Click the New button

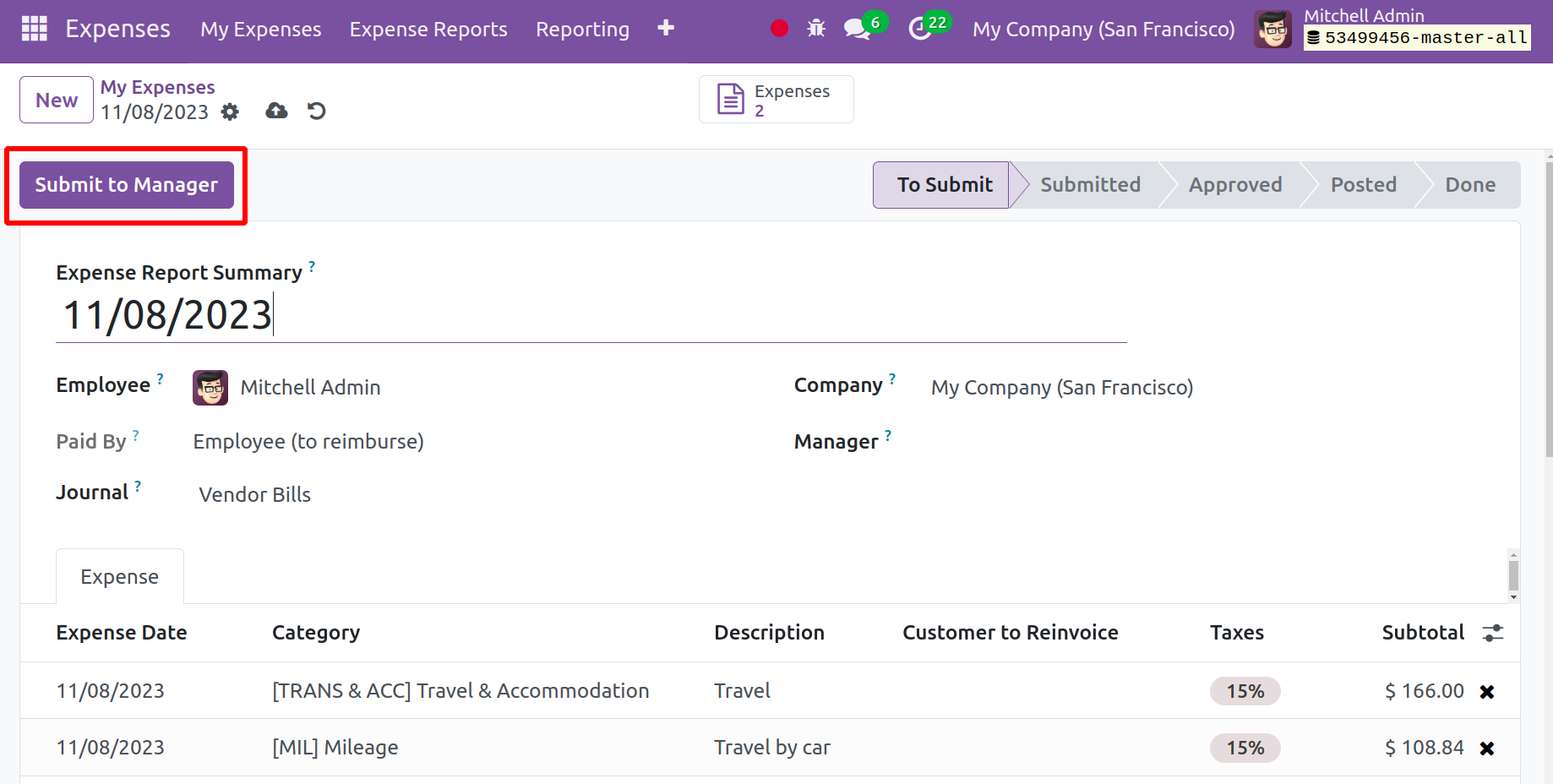pyautogui.click(x=57, y=100)
